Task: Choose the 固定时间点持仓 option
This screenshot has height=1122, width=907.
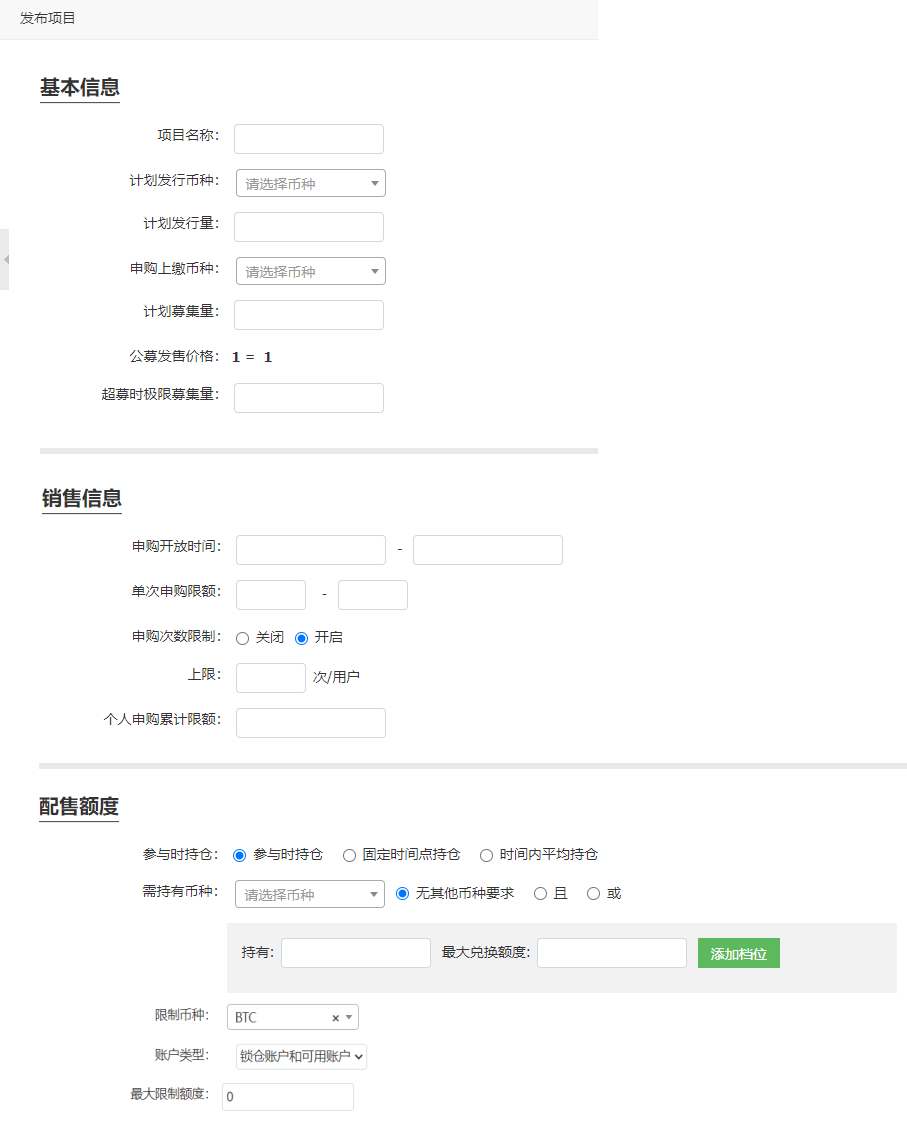Action: (349, 855)
